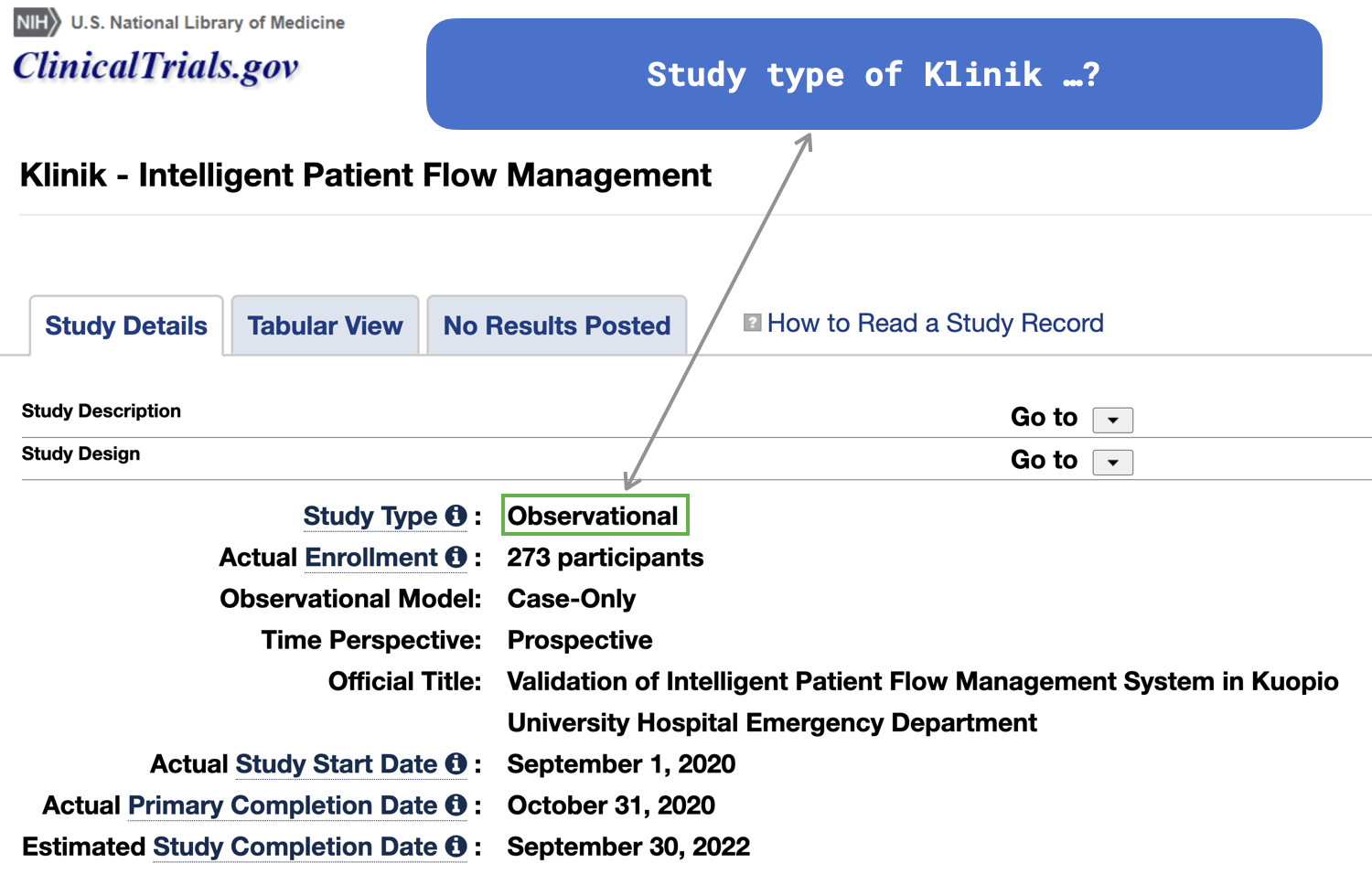Follow the Enrollment glossary link

click(371, 558)
